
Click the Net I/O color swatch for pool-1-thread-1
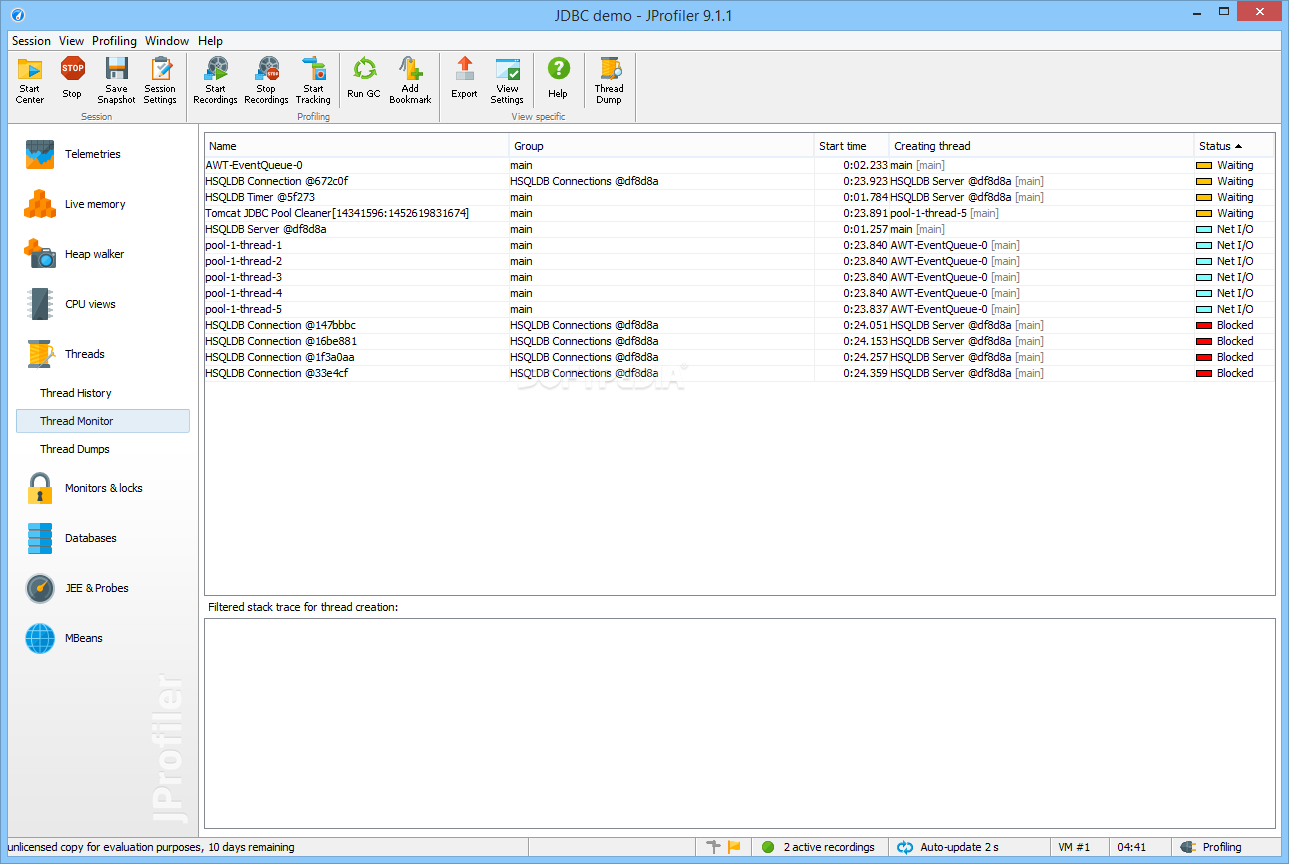pos(1204,245)
